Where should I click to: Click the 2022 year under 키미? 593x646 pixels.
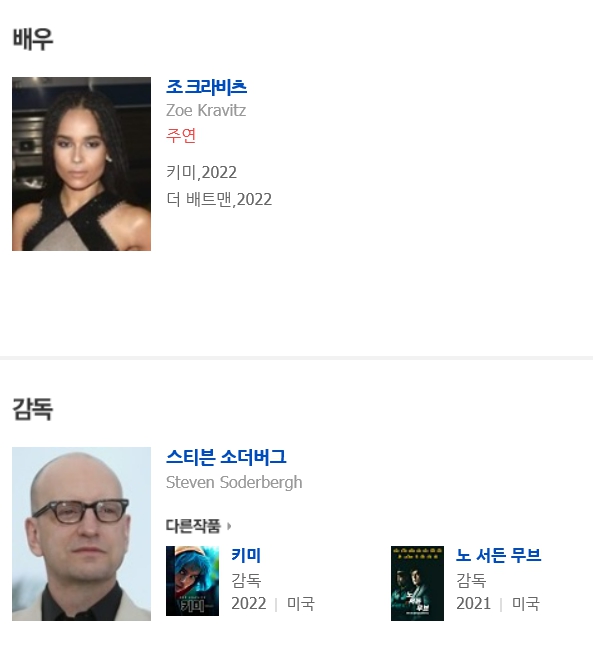[x=248, y=604]
